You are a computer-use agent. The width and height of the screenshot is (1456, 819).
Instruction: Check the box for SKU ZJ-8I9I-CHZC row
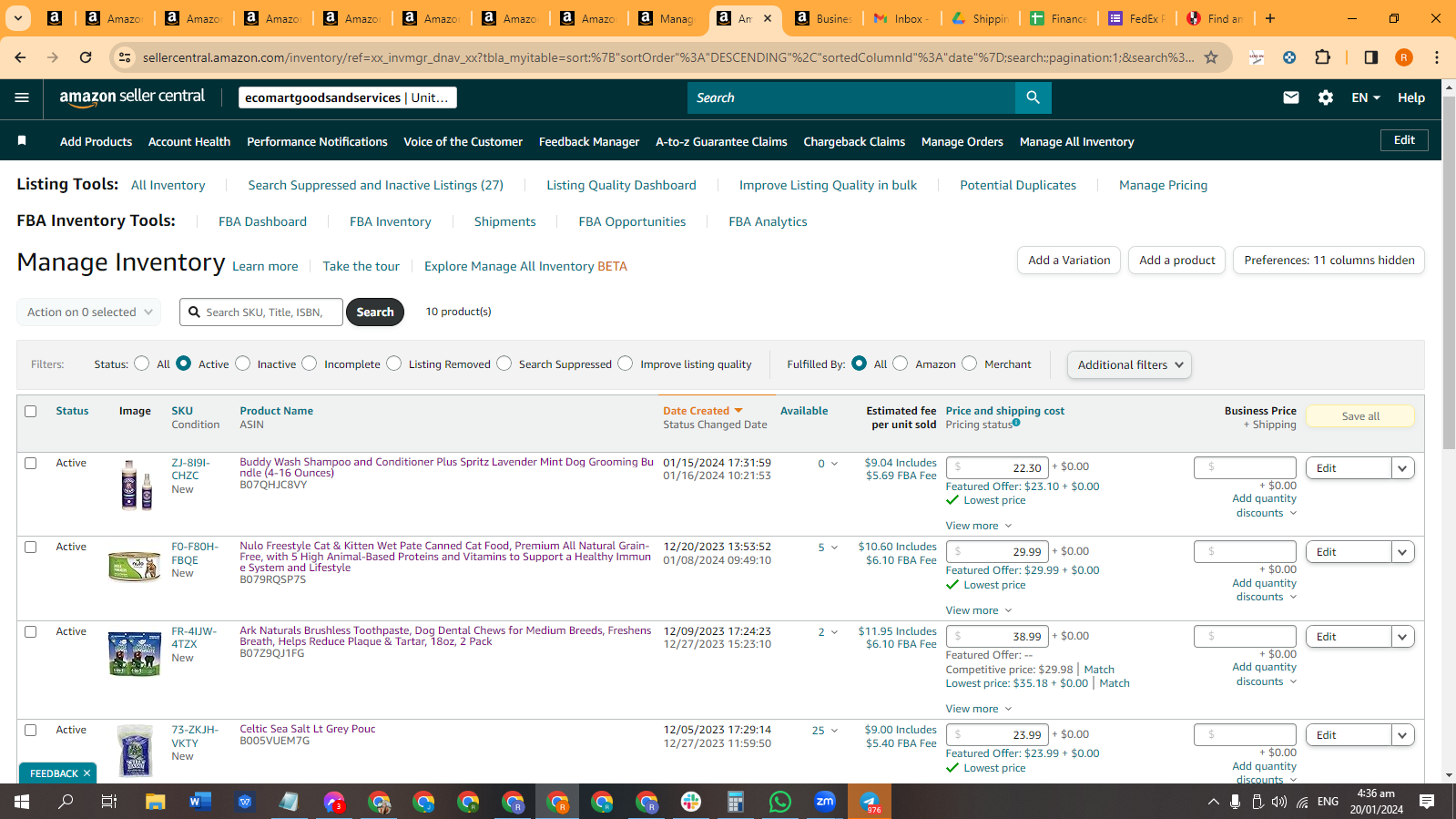[x=31, y=463]
